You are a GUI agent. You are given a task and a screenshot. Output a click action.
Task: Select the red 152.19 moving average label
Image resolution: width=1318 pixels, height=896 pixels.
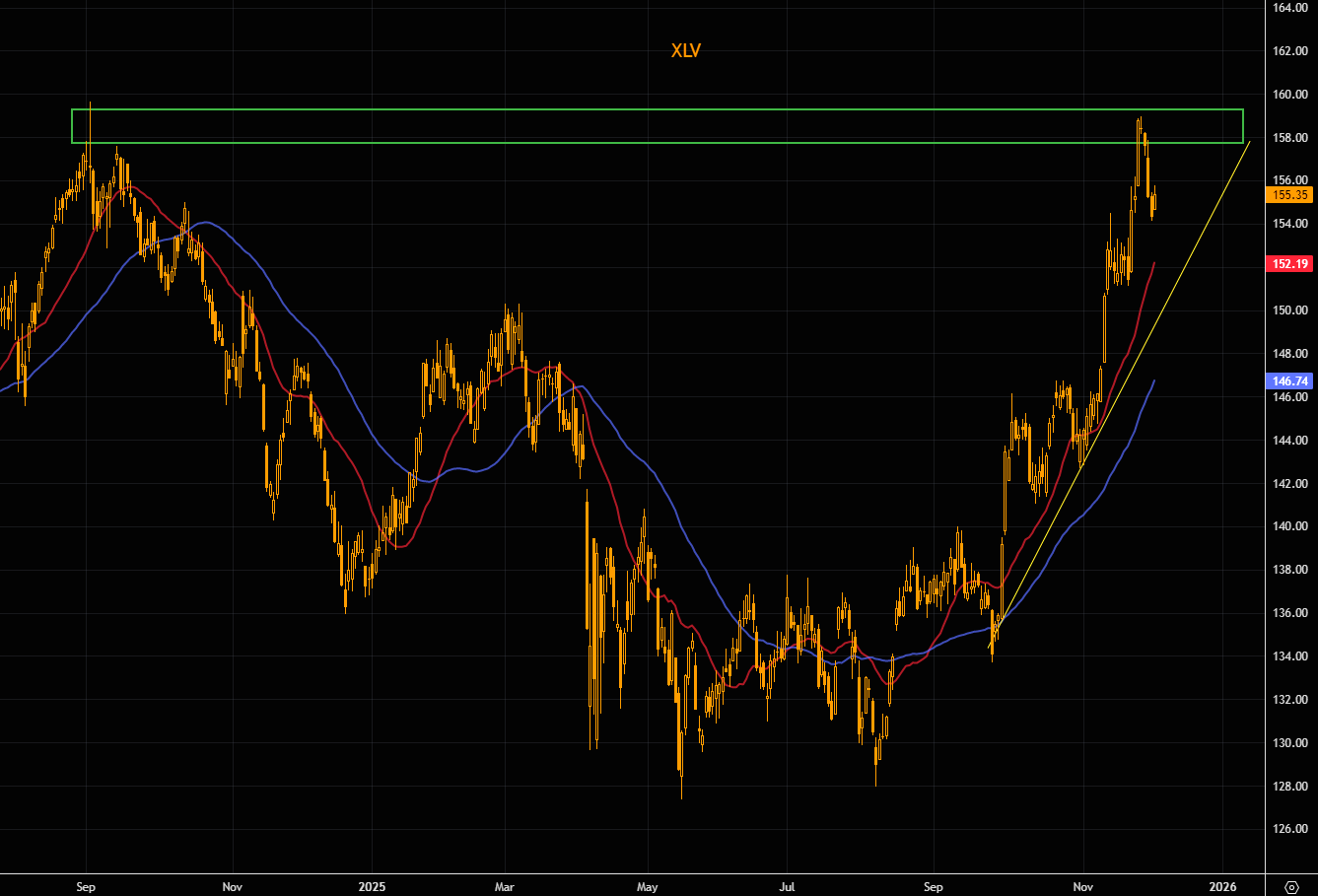click(x=1290, y=264)
